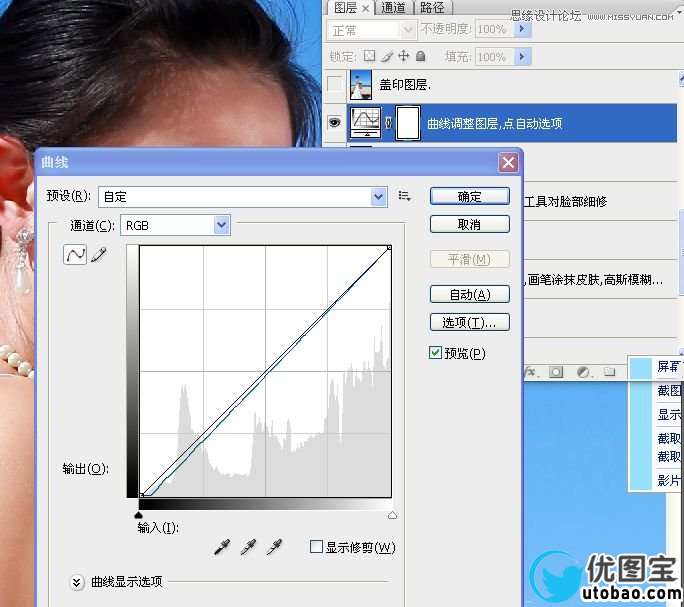Viewport: 684px width, 607px height.
Task: Select the 盖印图层 layer thumbnail
Action: coord(361,85)
